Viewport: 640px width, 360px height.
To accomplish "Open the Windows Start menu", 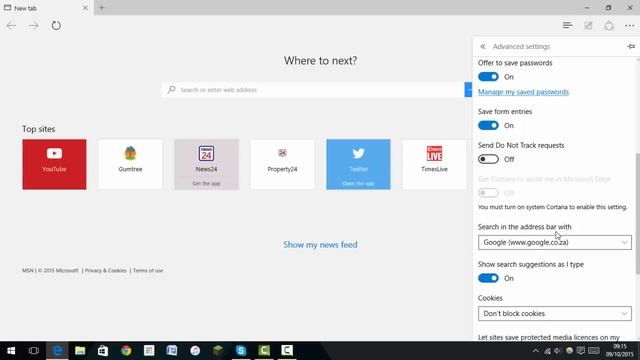I will pyautogui.click(x=11, y=351).
